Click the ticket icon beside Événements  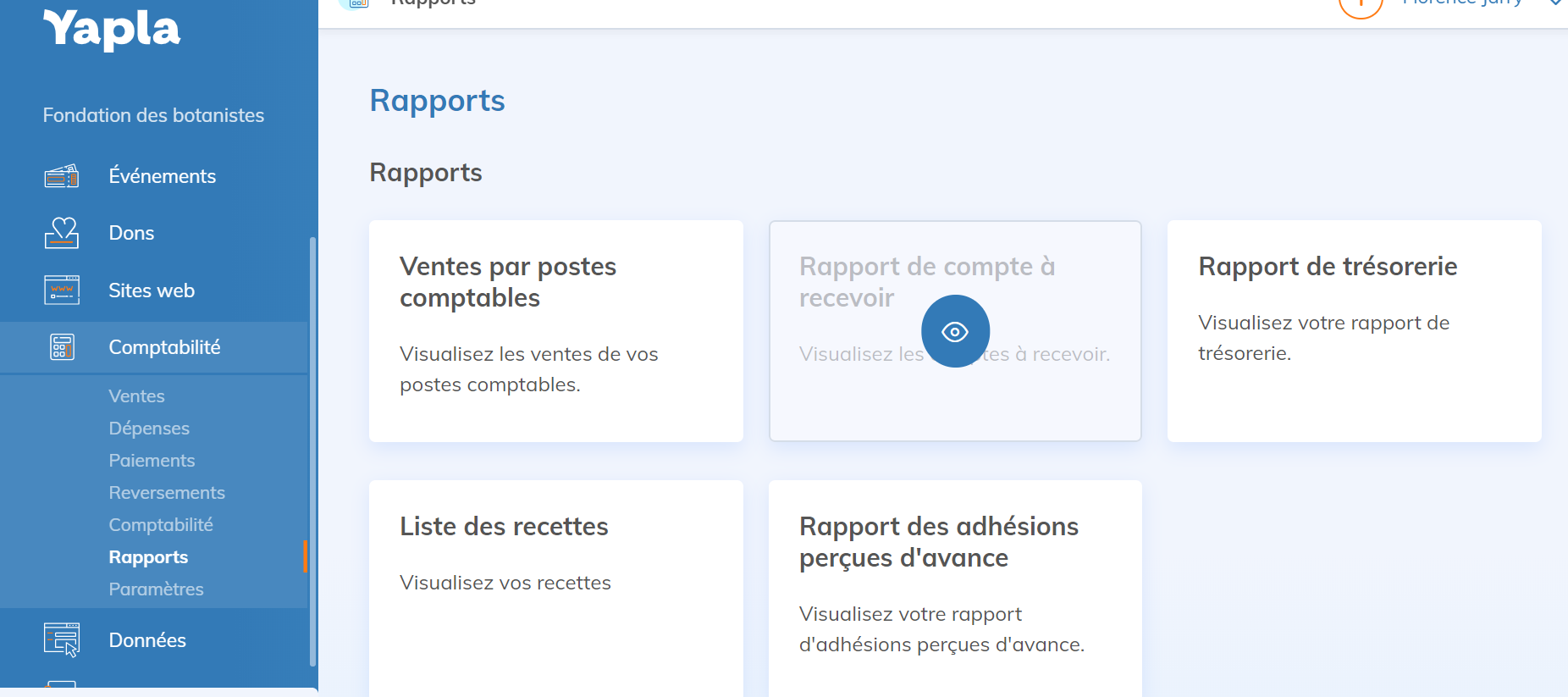point(61,176)
